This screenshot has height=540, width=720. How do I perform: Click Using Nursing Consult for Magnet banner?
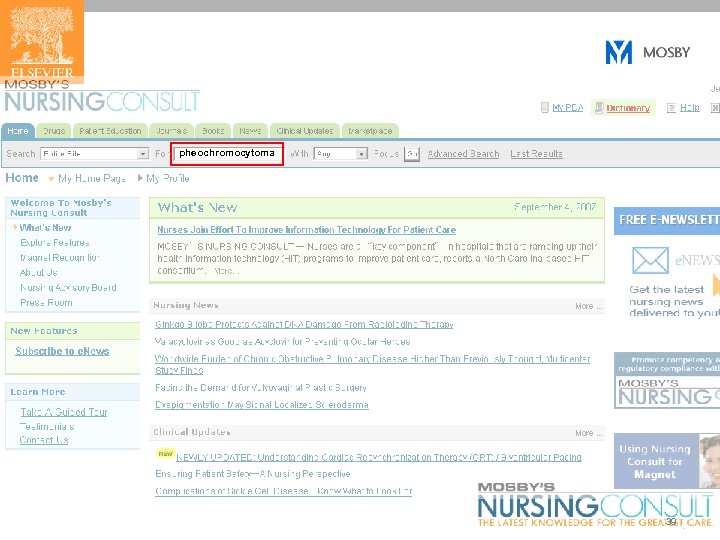coord(667,461)
